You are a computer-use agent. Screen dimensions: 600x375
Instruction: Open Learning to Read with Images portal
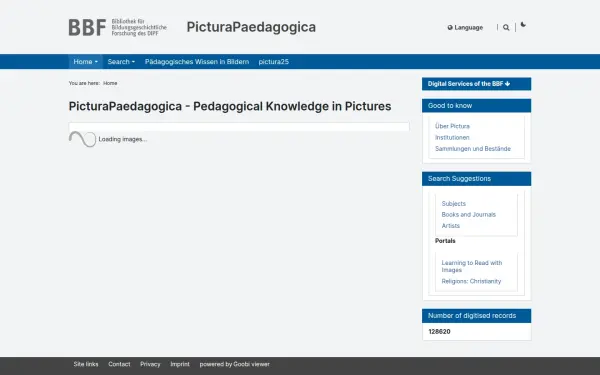[471, 266]
